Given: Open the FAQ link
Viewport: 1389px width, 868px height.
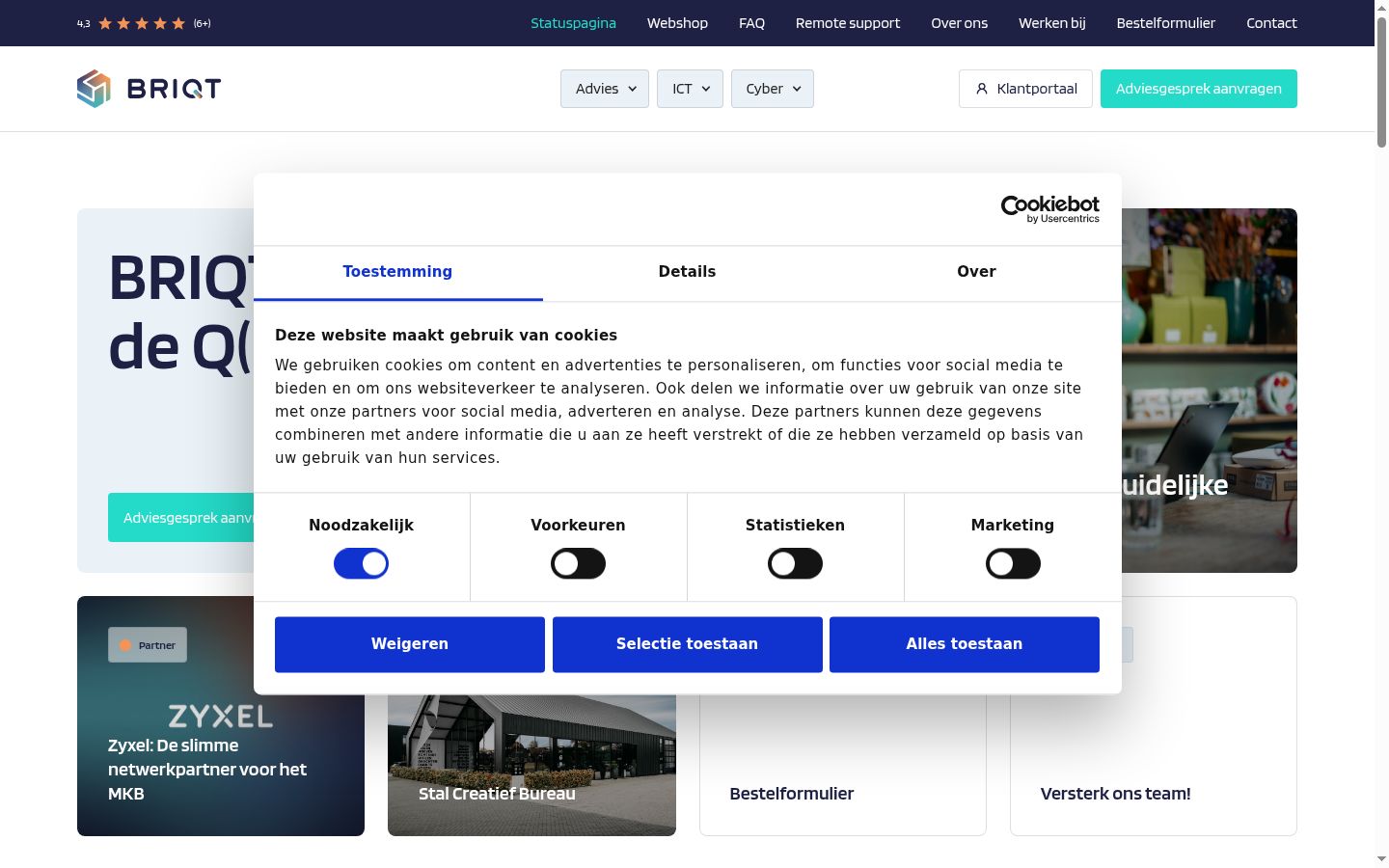Looking at the screenshot, I should [751, 23].
